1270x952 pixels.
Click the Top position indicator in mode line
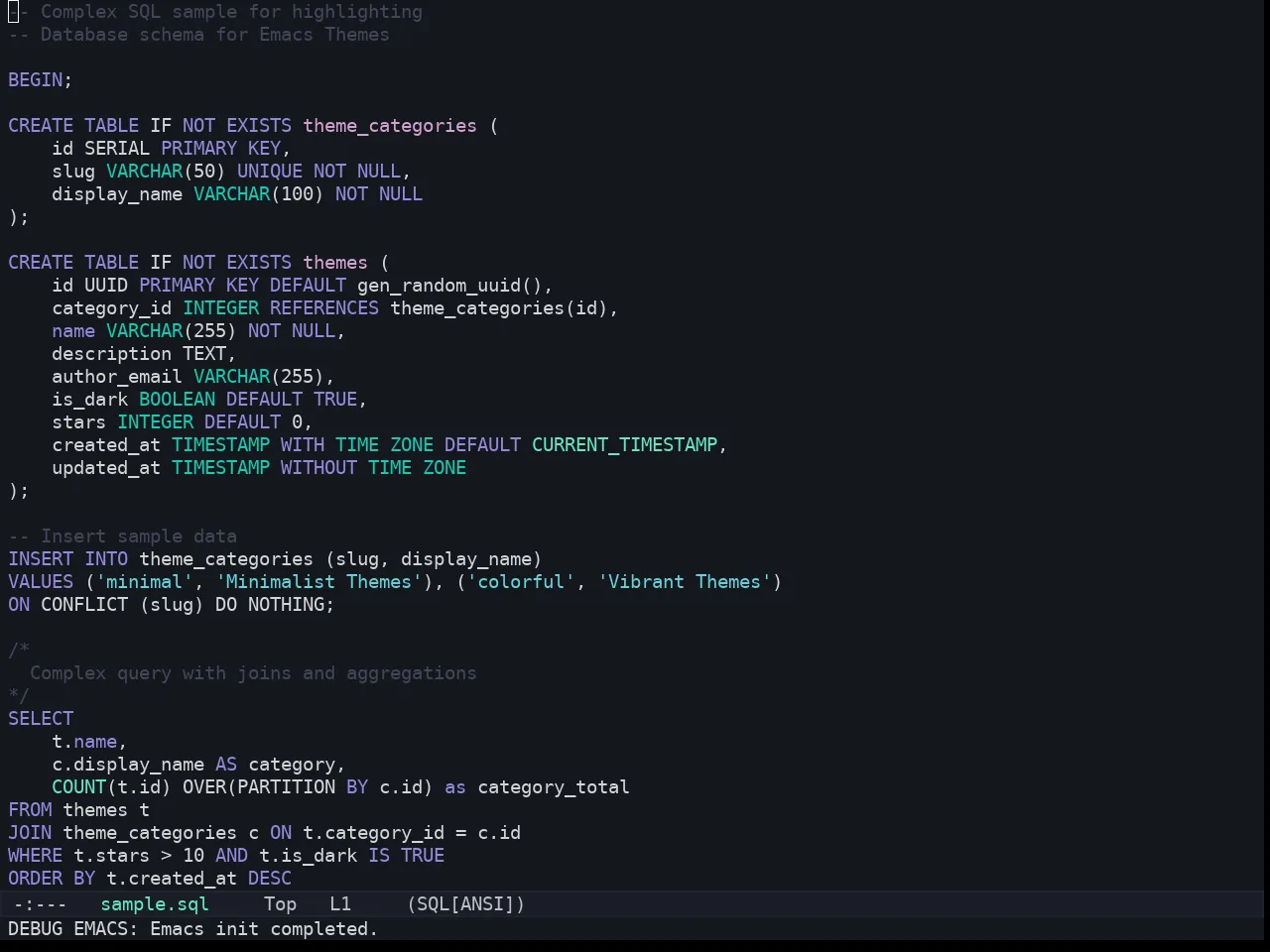tap(280, 904)
